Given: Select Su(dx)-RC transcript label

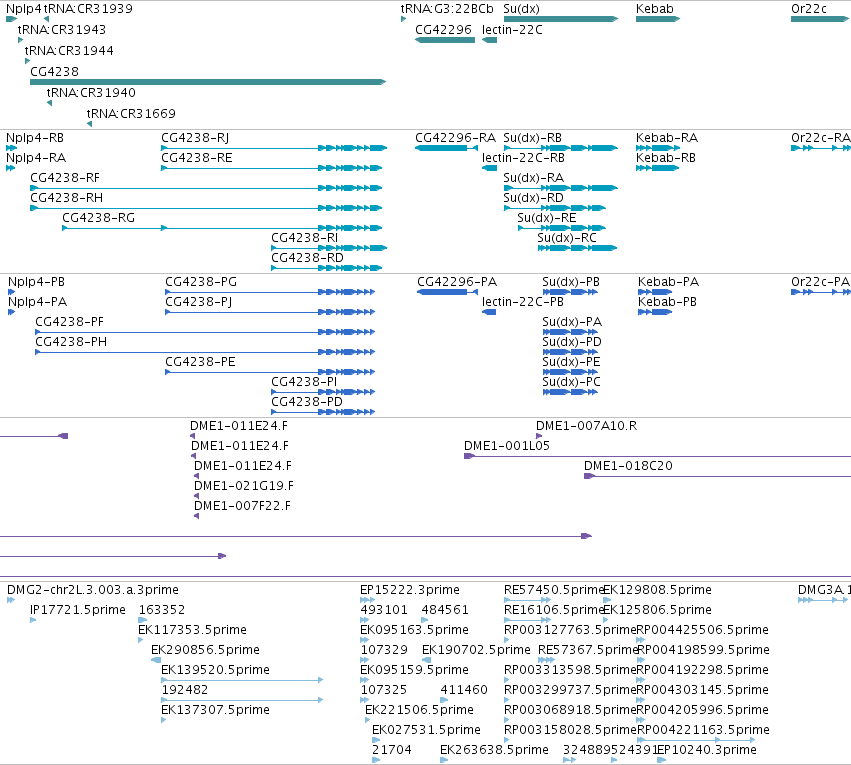Looking at the screenshot, I should coord(567,238).
